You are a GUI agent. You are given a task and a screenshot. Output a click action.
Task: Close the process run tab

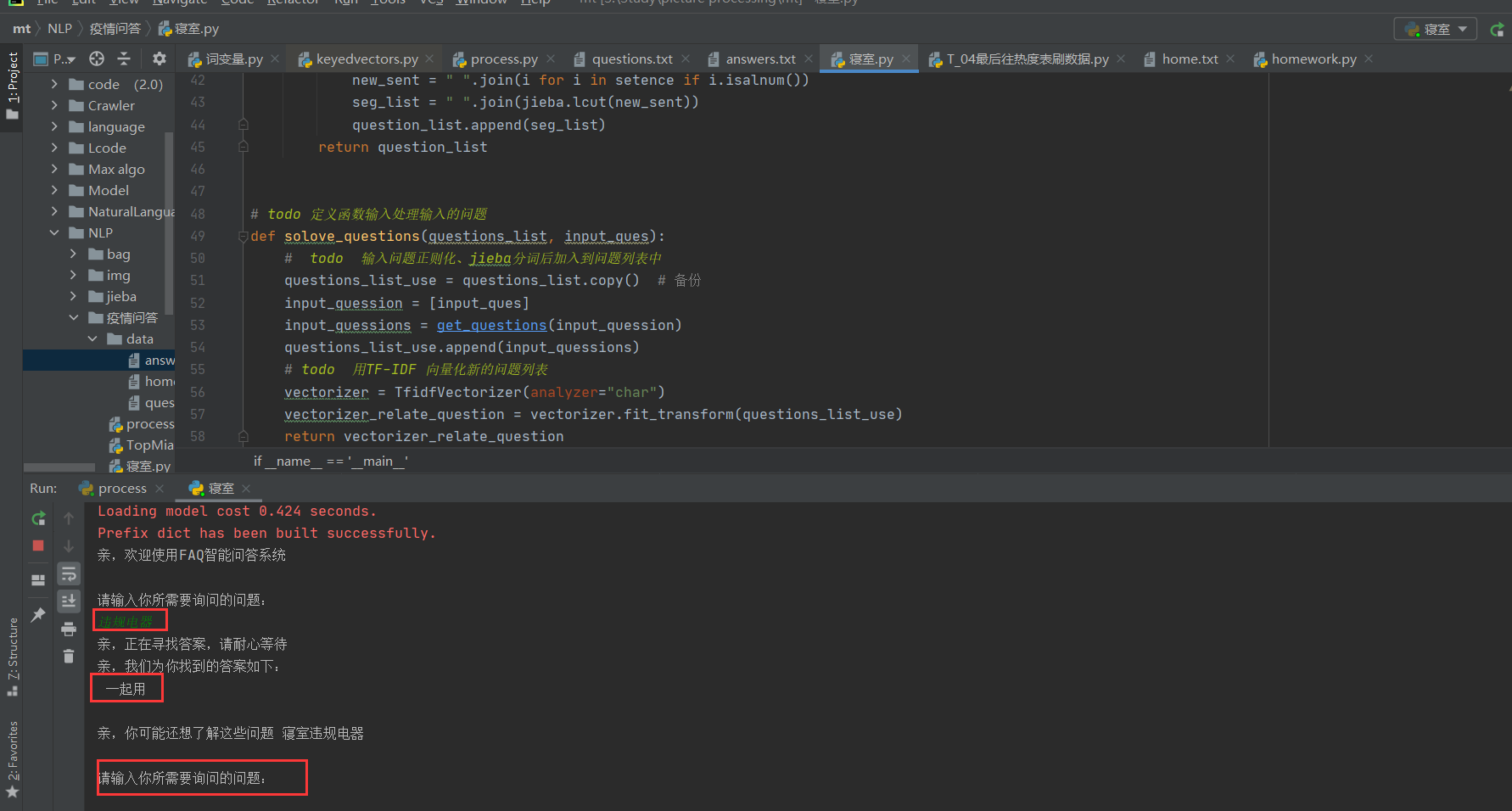(x=160, y=489)
